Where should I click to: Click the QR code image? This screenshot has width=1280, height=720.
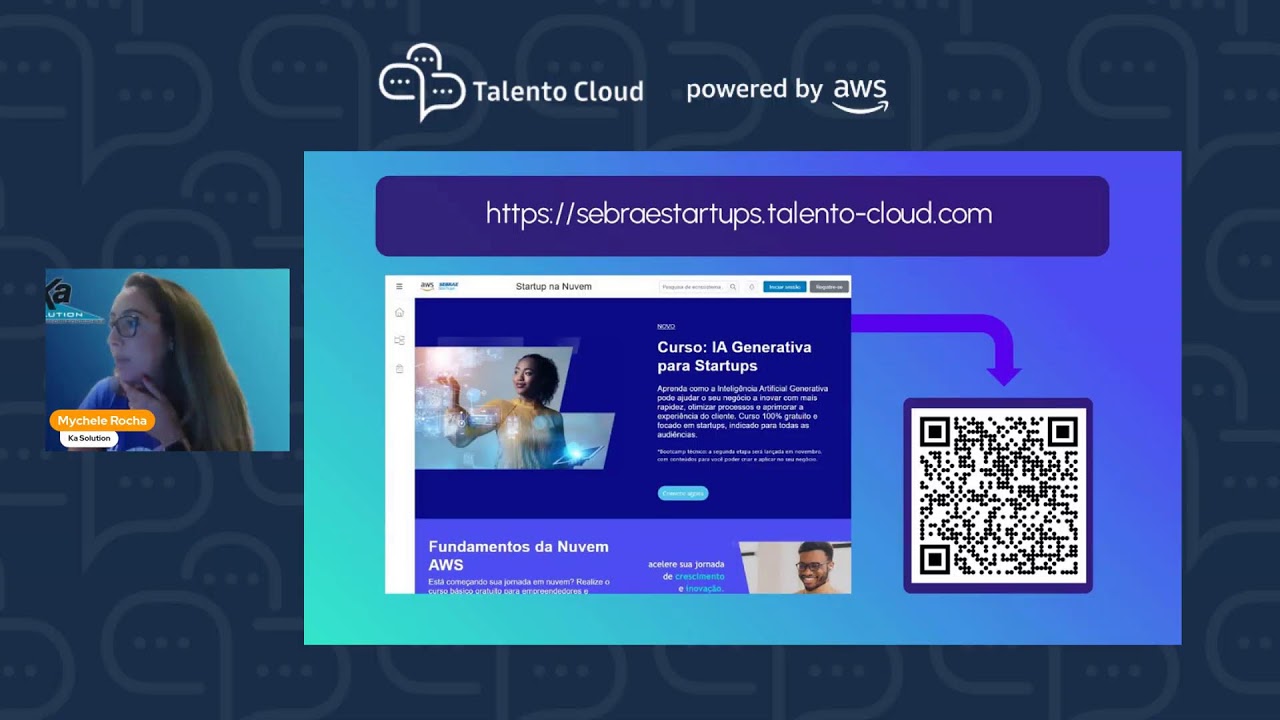point(998,496)
